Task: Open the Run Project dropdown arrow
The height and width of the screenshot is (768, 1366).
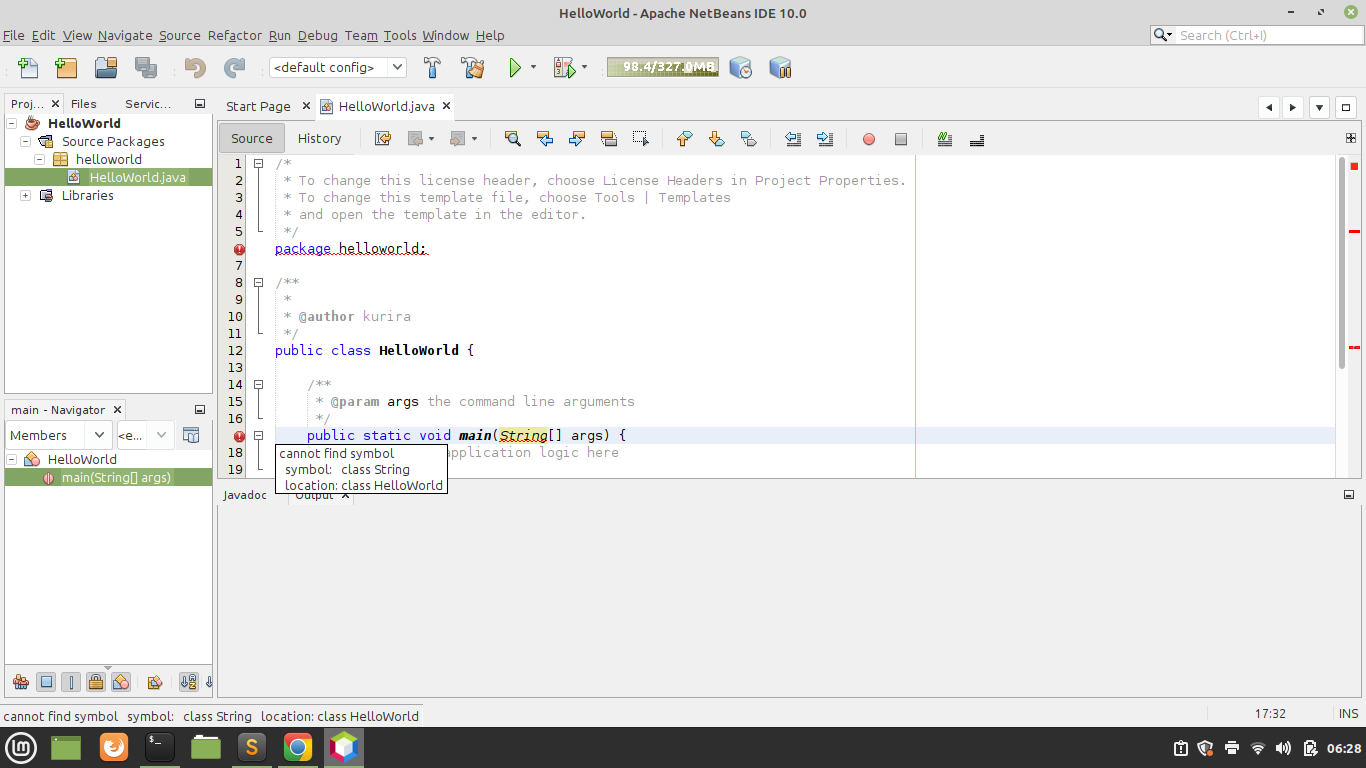Action: pyautogui.click(x=533, y=68)
